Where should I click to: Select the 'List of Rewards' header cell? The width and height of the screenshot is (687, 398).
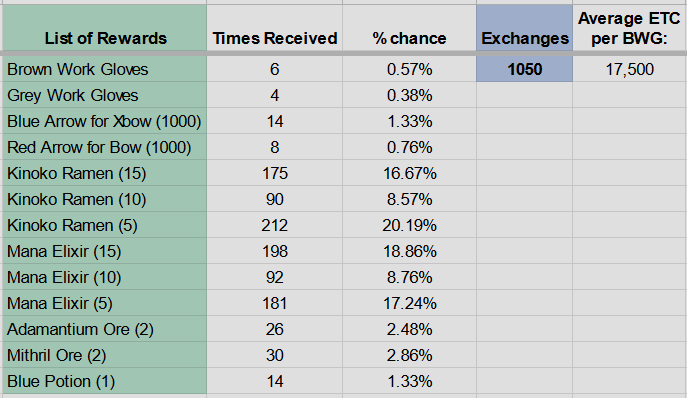click(x=105, y=28)
